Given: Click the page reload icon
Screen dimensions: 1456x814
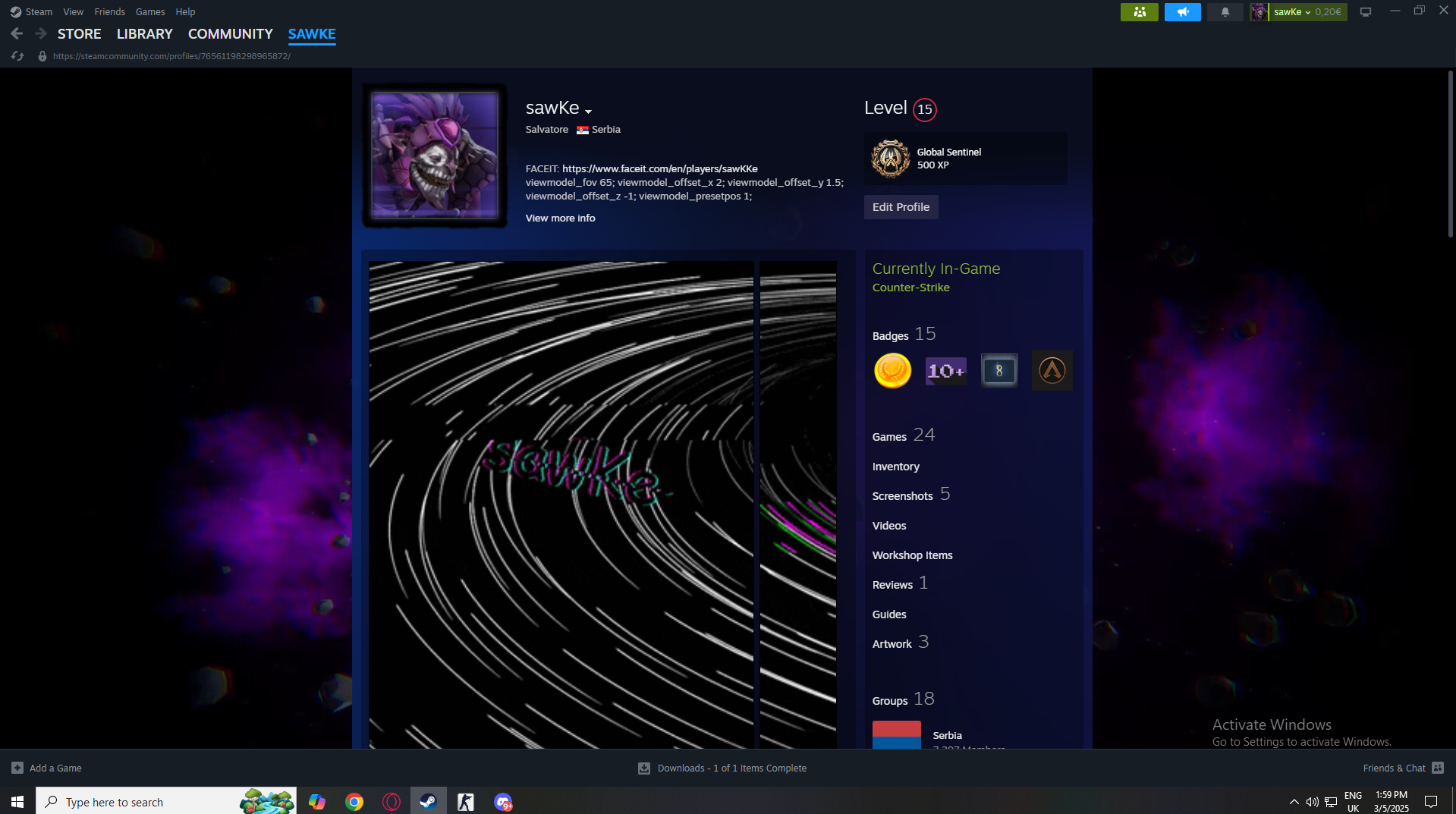Looking at the screenshot, I should pos(17,56).
